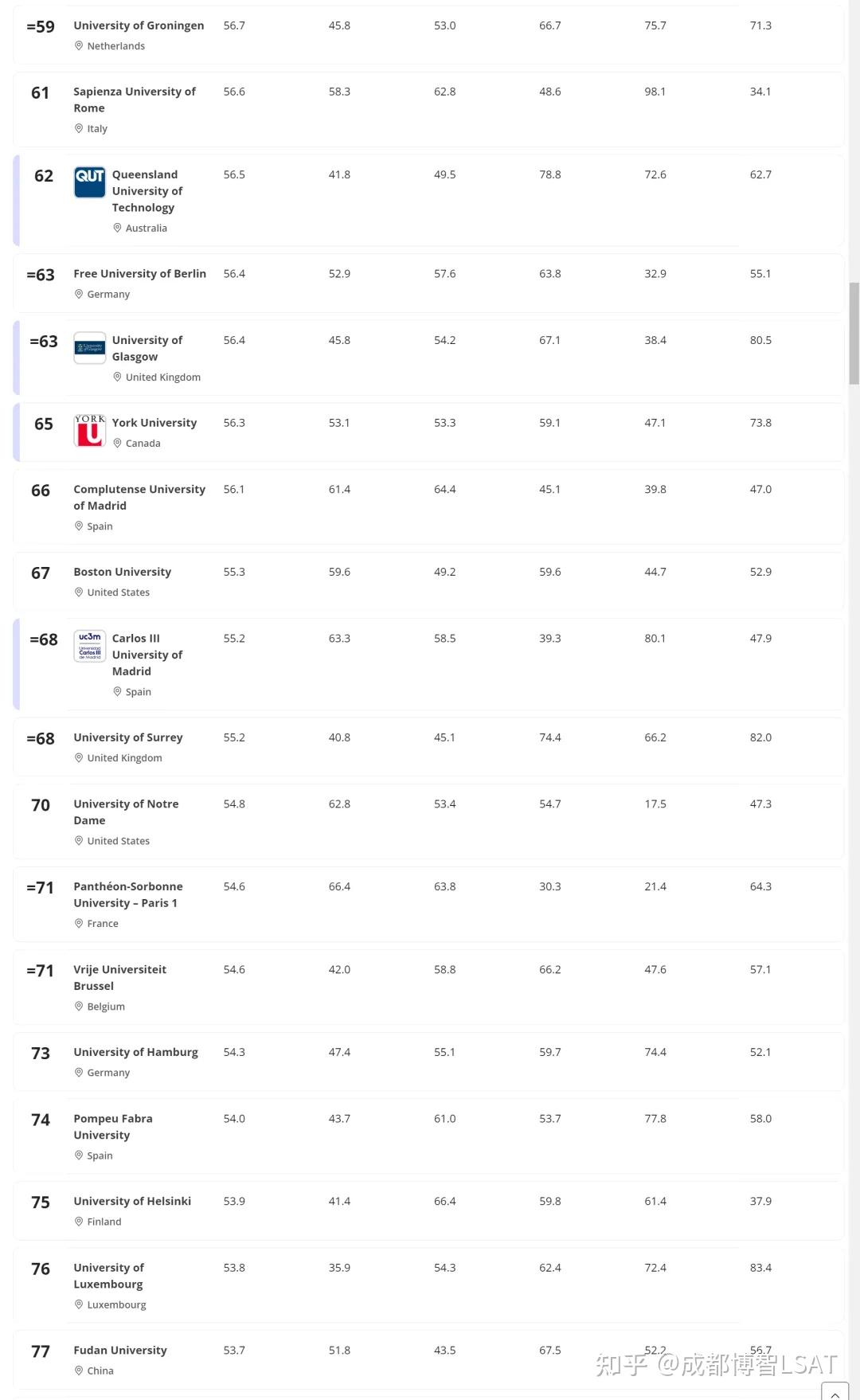Click the location pin beside Luxembourg
Screen dimensions: 860x1400
(79, 1304)
